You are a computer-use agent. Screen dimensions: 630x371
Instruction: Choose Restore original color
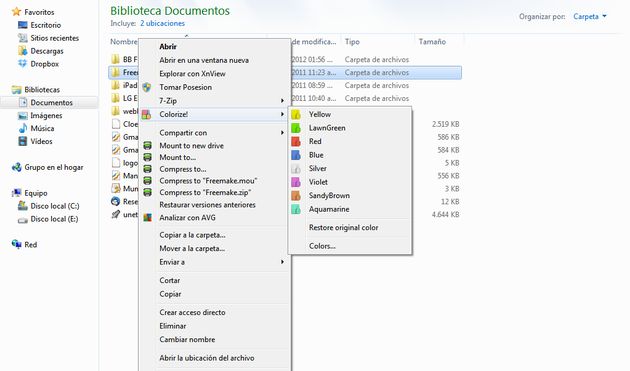point(344,228)
